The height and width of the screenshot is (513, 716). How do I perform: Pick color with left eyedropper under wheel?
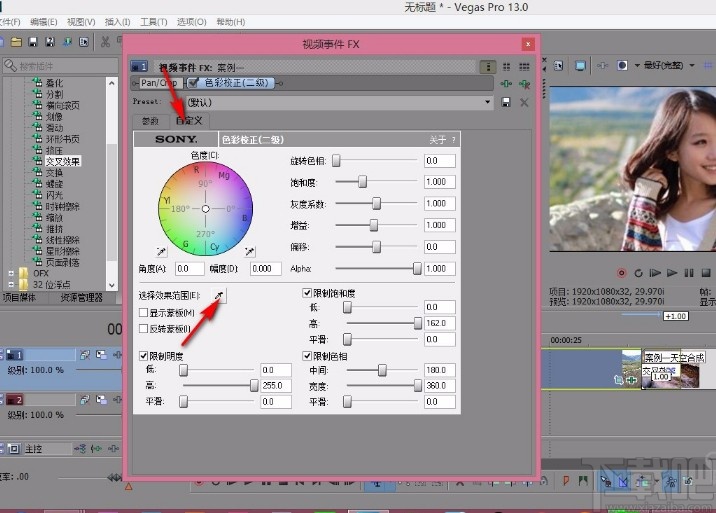[161, 250]
